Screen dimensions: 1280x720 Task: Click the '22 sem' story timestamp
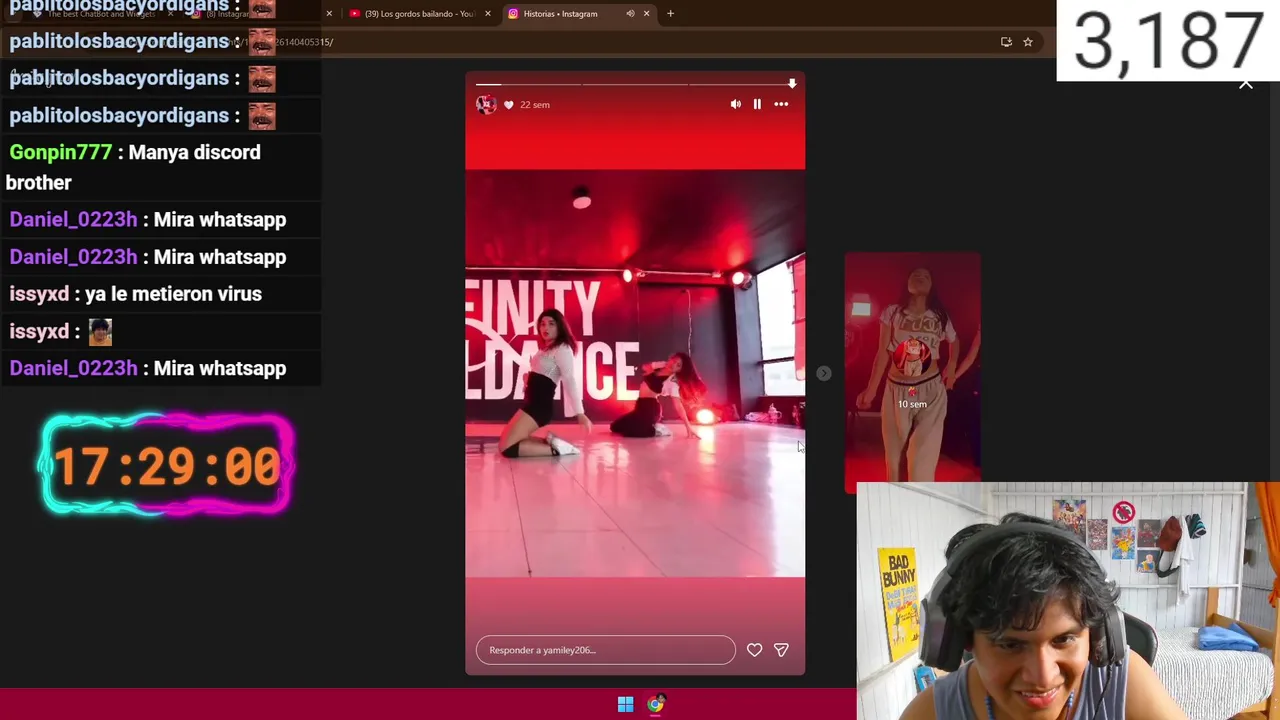coord(535,105)
